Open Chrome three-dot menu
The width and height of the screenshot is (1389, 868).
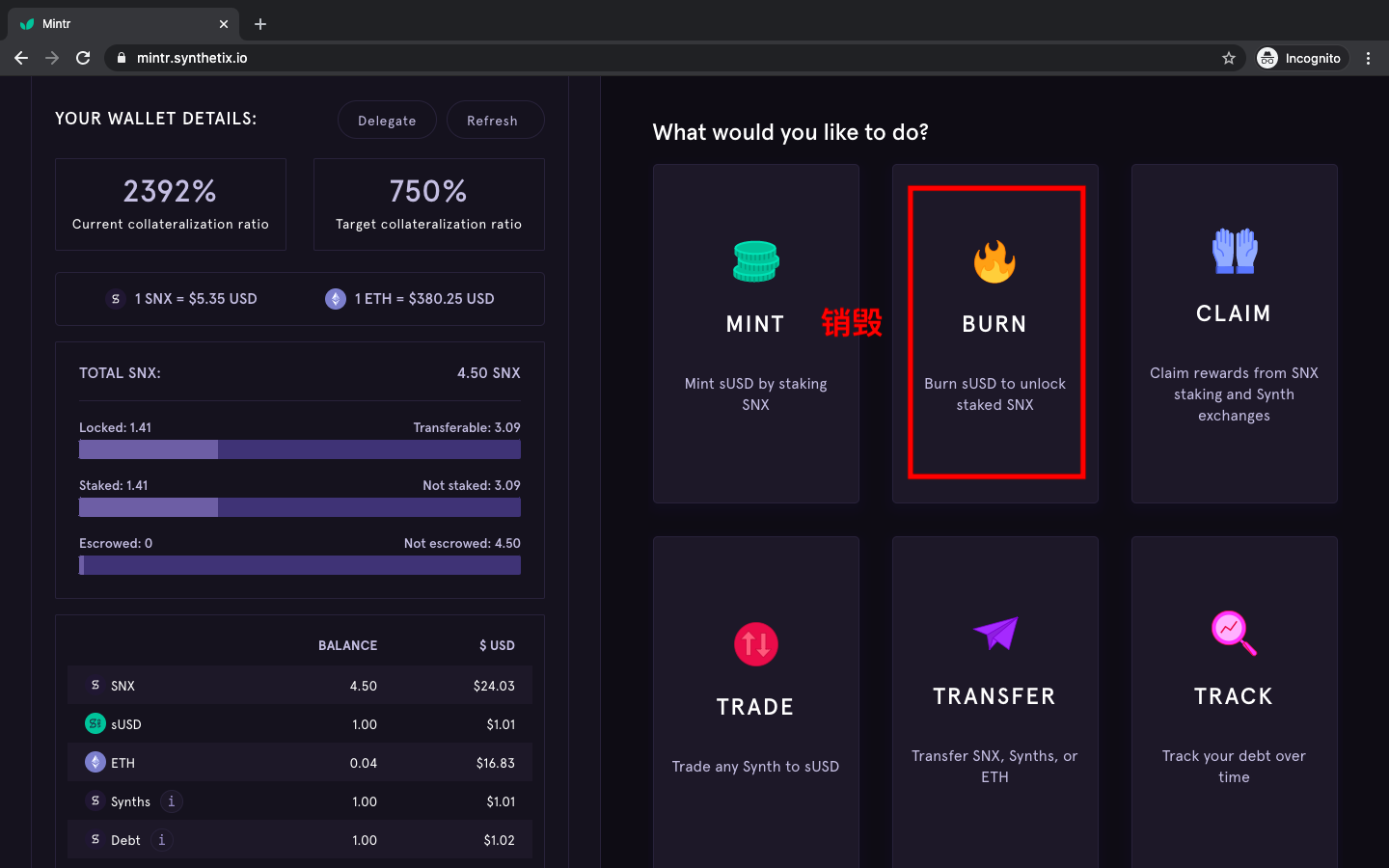(1368, 58)
